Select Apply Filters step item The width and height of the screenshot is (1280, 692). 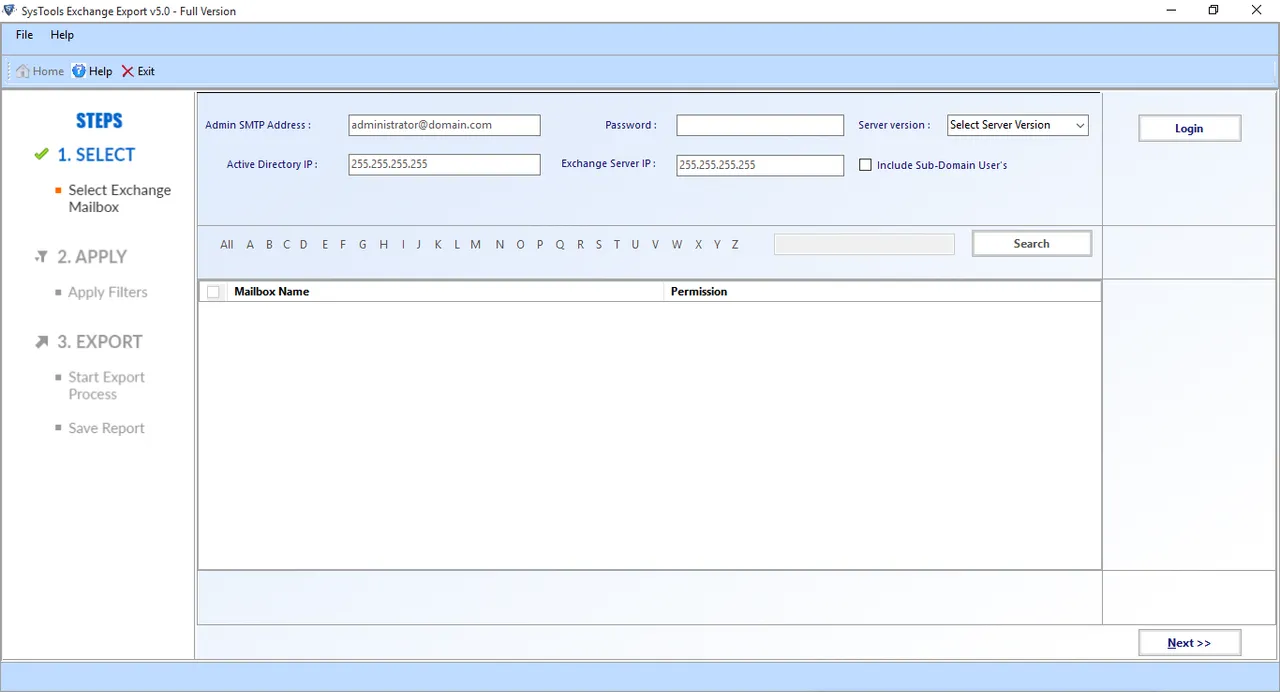coord(108,292)
